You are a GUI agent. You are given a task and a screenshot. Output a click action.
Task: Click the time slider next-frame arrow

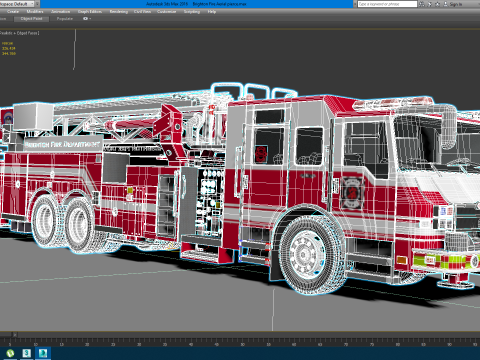(x=15, y=335)
